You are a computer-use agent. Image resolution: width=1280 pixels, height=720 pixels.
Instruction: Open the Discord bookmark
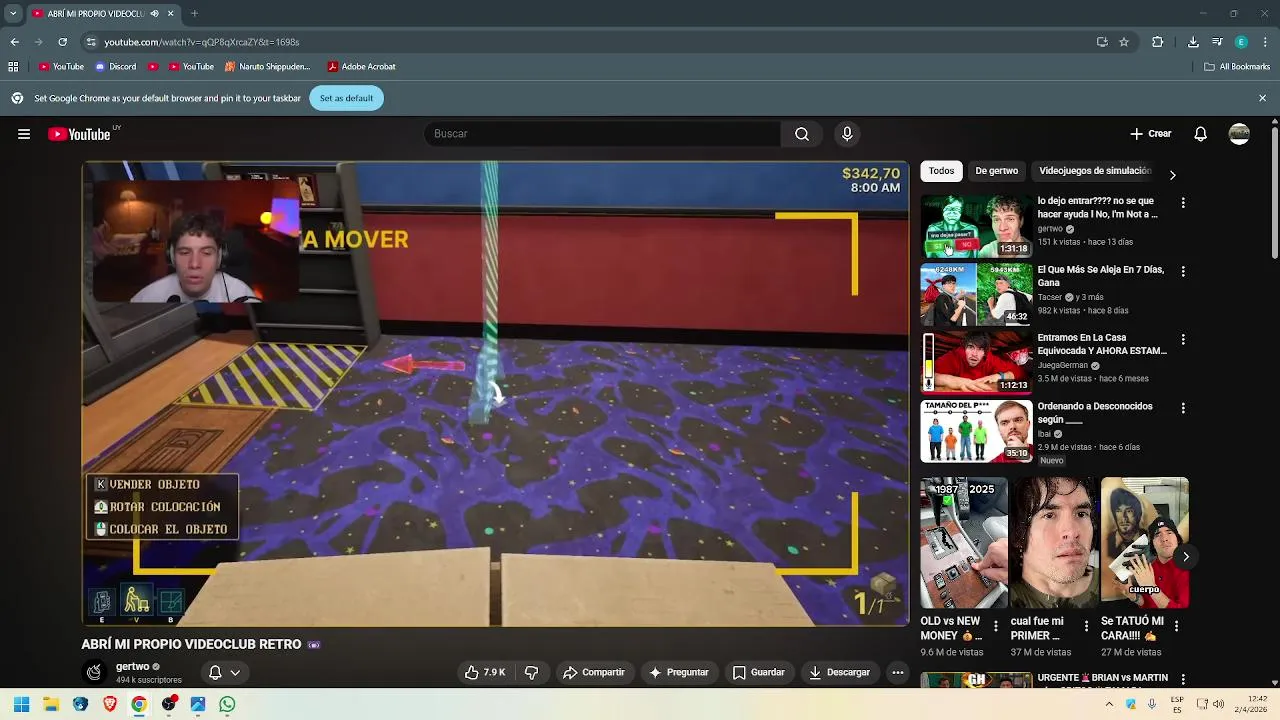[x=115, y=67]
